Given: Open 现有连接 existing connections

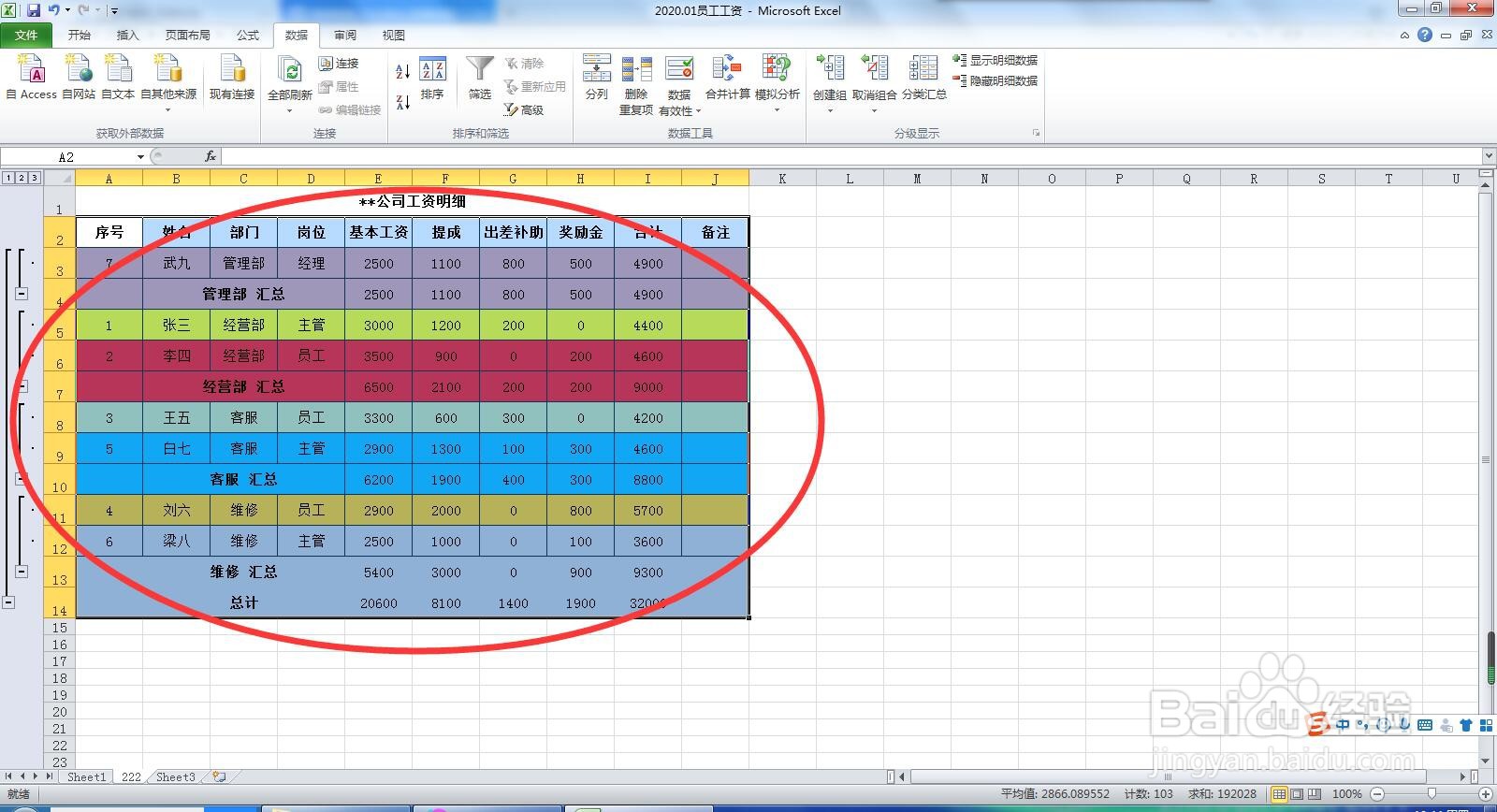Looking at the screenshot, I should point(232,77).
